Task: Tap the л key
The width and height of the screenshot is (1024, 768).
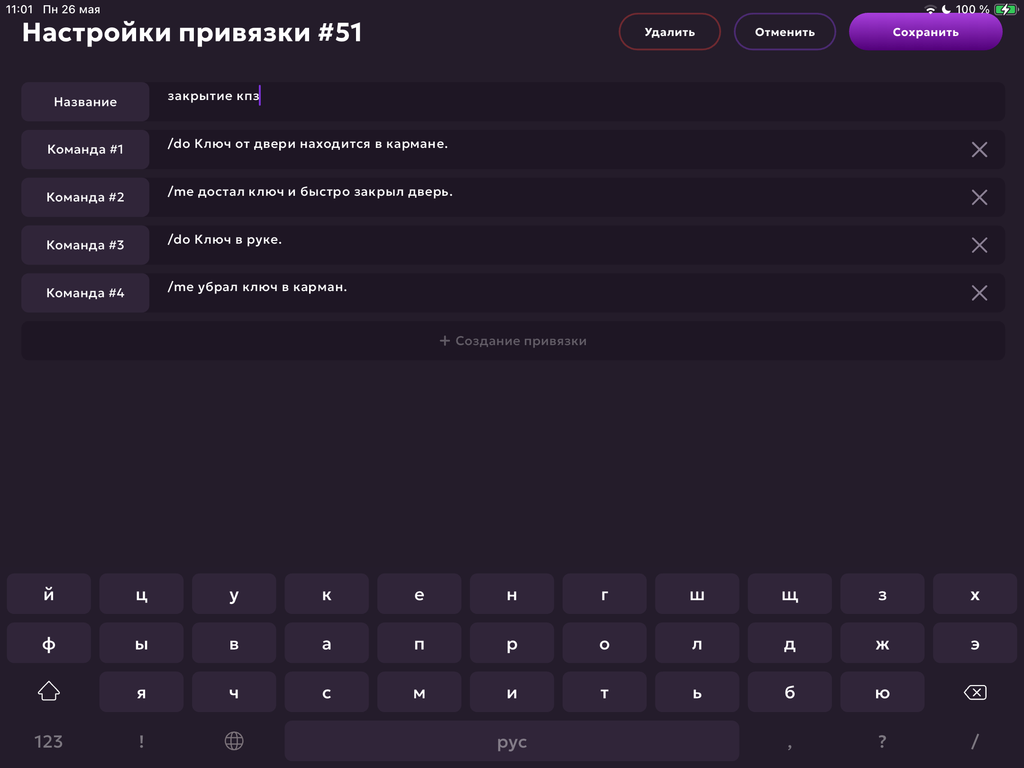Action: (x=697, y=643)
